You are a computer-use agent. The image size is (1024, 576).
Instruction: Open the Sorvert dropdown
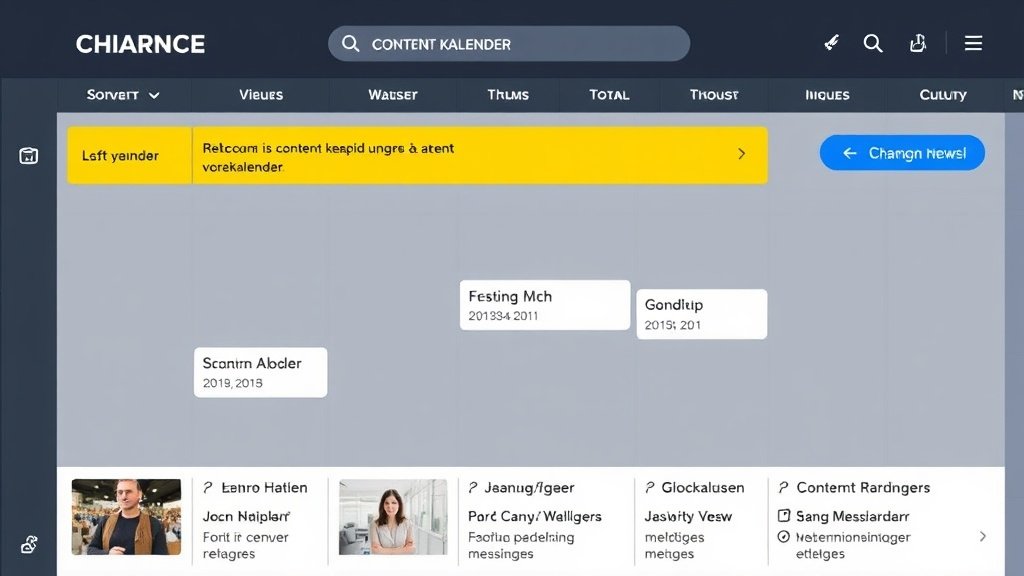point(123,95)
